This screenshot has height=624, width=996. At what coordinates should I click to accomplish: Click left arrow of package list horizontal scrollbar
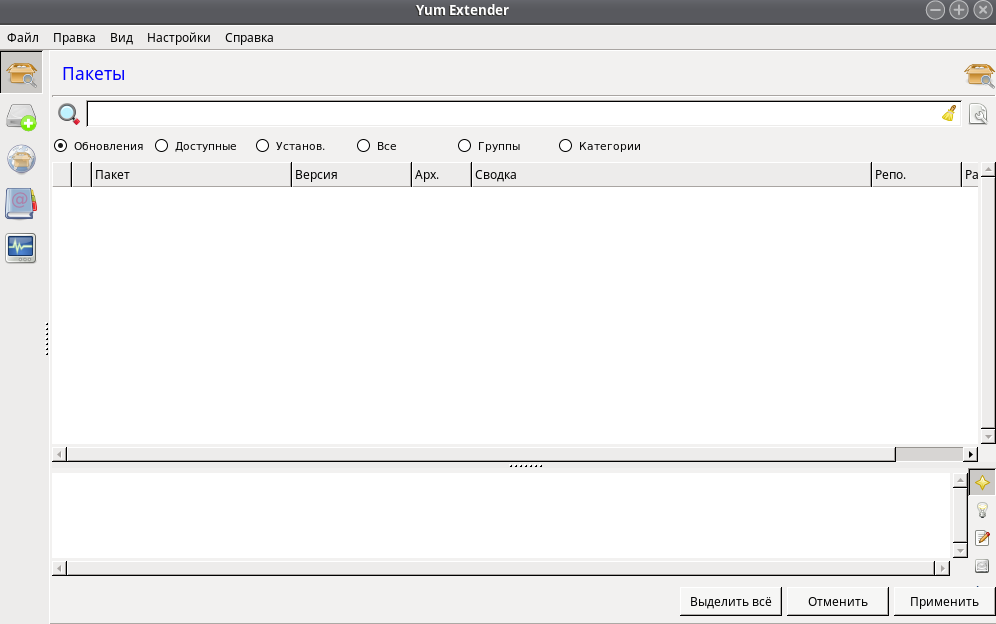(x=59, y=454)
